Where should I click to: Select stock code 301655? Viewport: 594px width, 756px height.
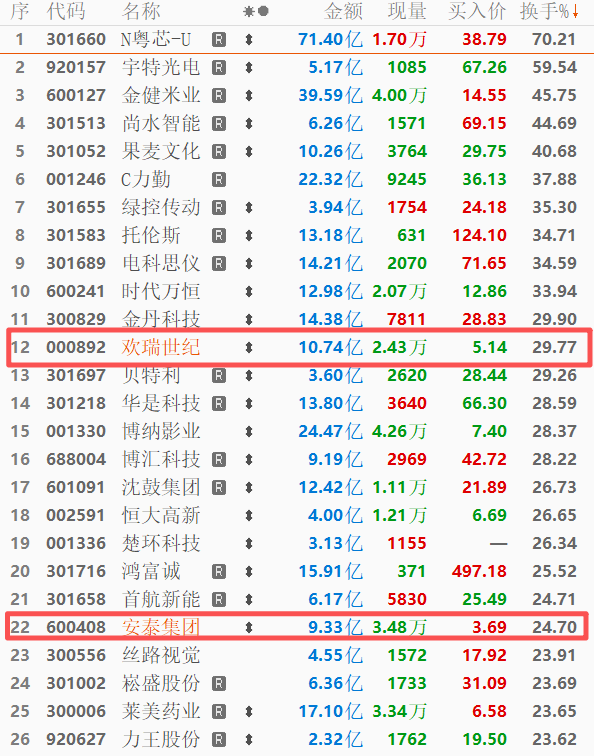(x=76, y=207)
